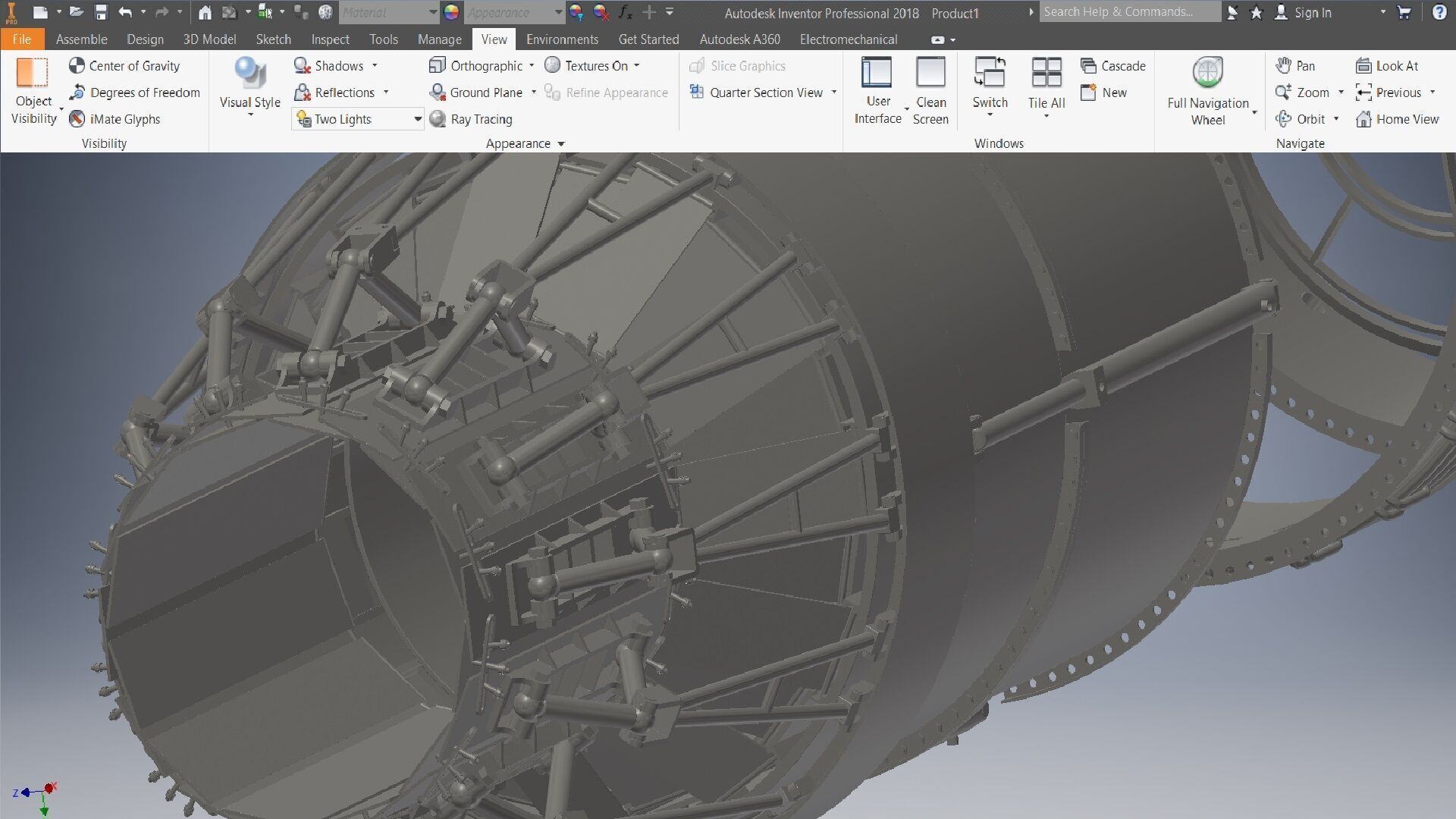The width and height of the screenshot is (1456, 819).
Task: Expand the Appearance panel arrow
Action: [x=561, y=143]
